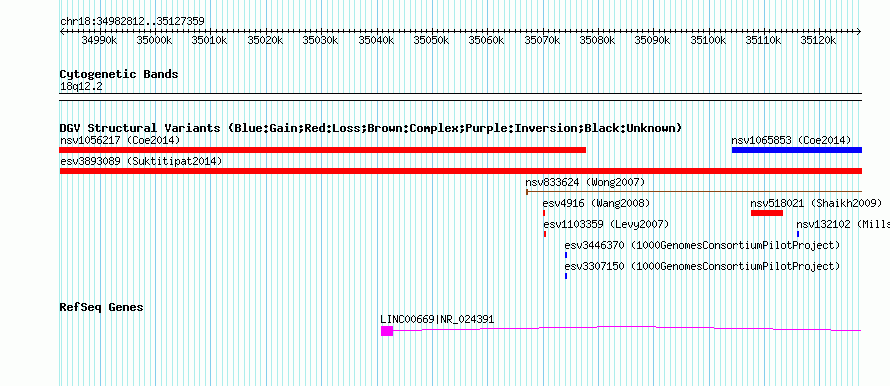Click the nsv518021 (Shaikh2009) label
Screen dimensions: 890x386
pos(816,203)
